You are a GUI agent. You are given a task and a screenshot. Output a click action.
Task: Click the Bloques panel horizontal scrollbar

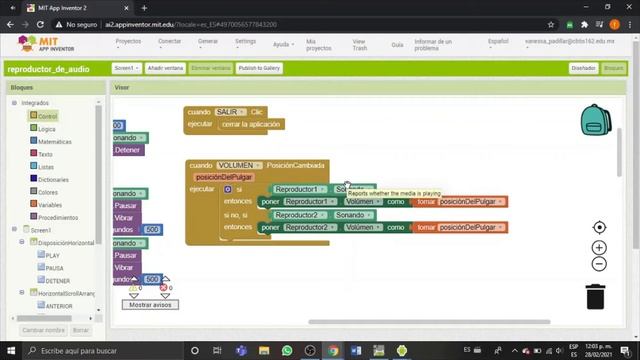(44, 318)
